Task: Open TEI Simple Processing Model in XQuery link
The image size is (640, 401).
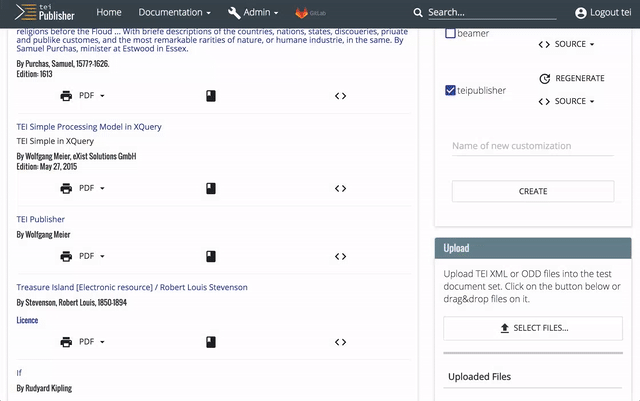Action: point(89,127)
